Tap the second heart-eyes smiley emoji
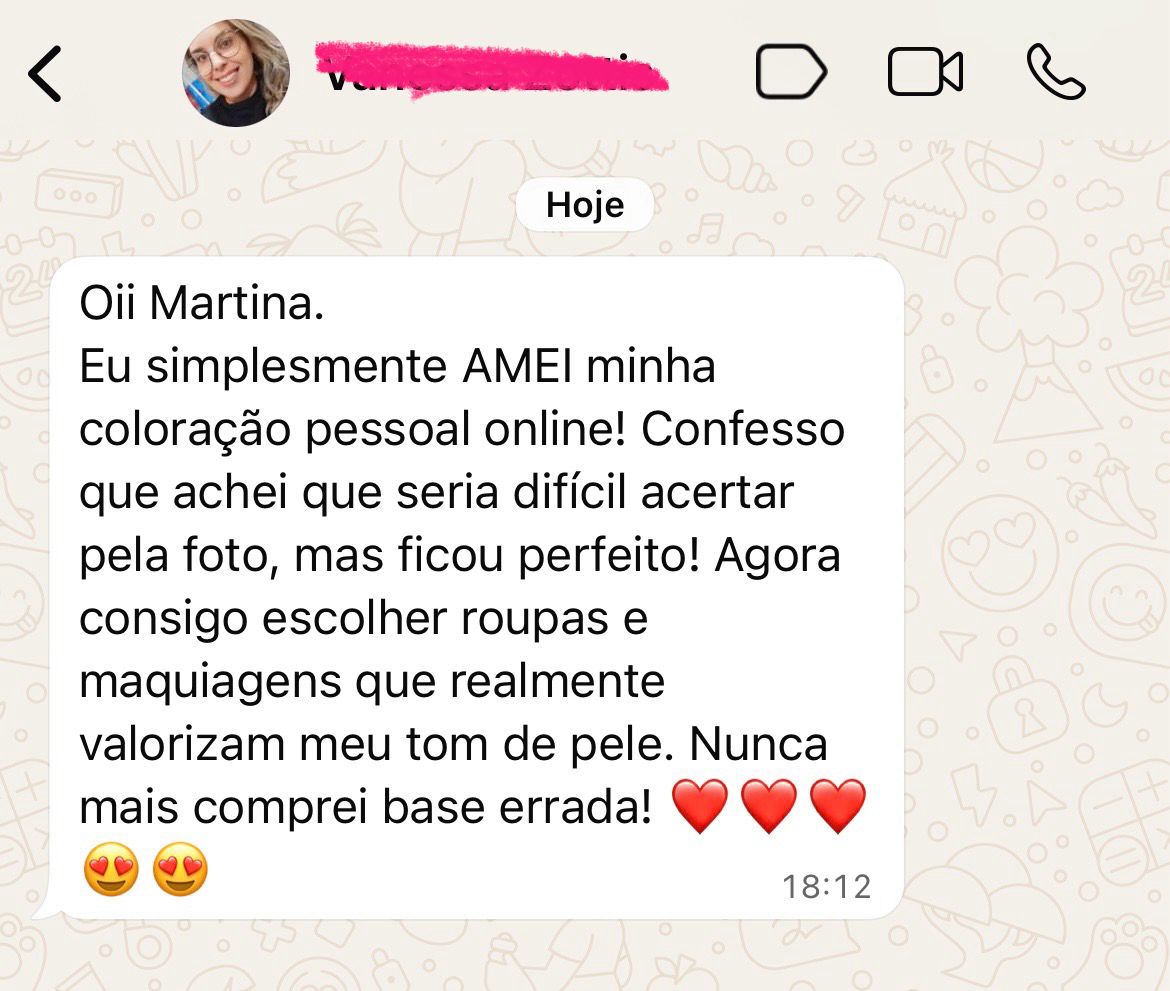The image size is (1170, 991). 180,869
